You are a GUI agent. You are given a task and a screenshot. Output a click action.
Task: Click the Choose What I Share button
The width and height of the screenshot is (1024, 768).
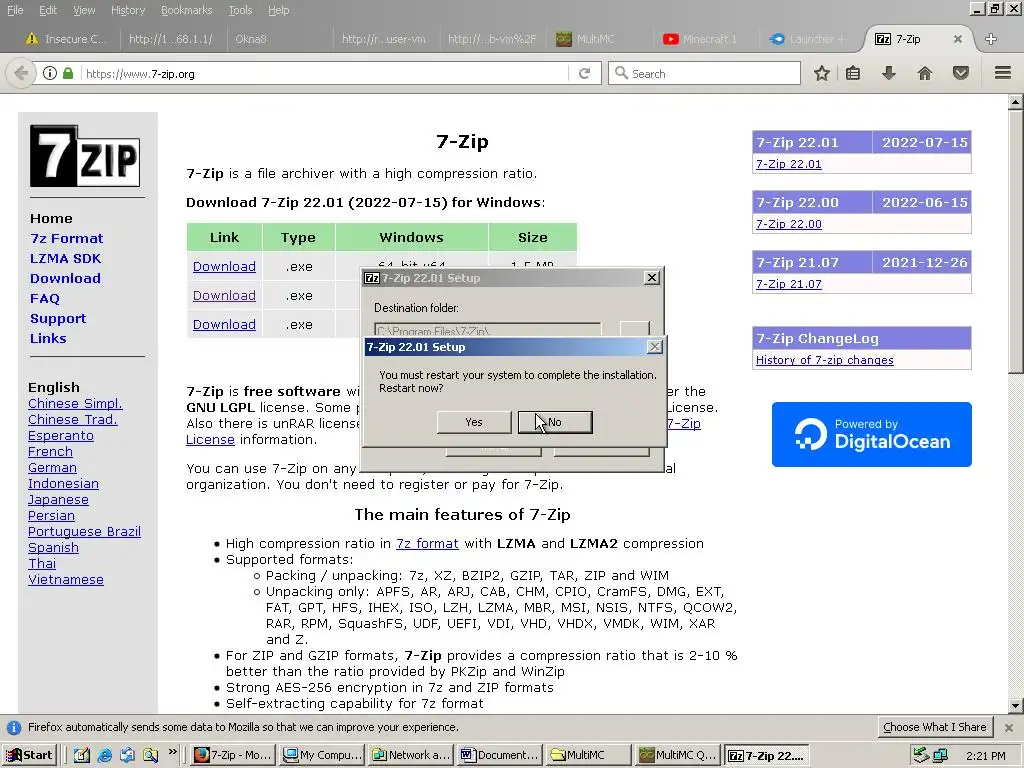tap(935, 727)
